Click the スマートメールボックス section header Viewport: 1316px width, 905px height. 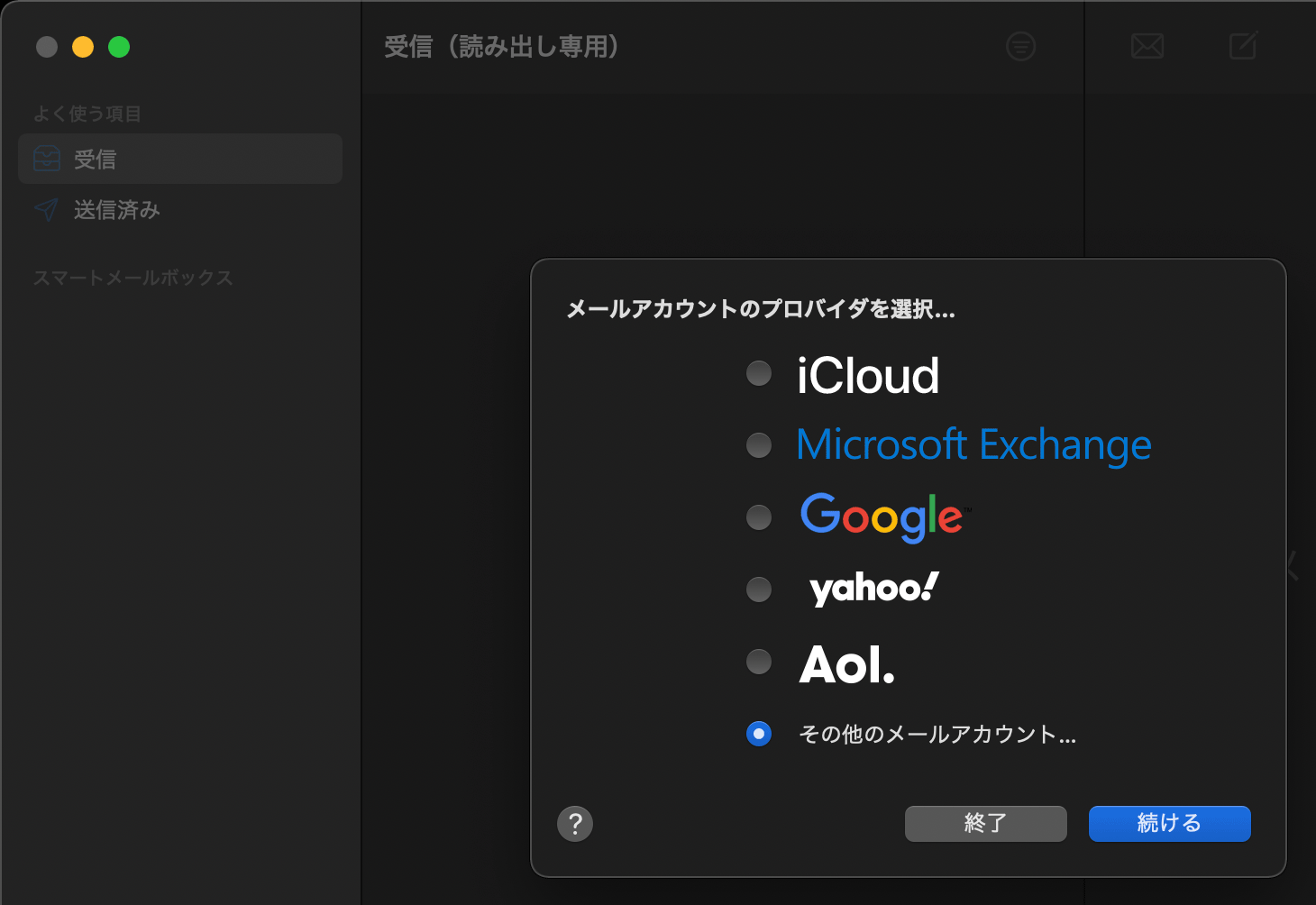[133, 278]
